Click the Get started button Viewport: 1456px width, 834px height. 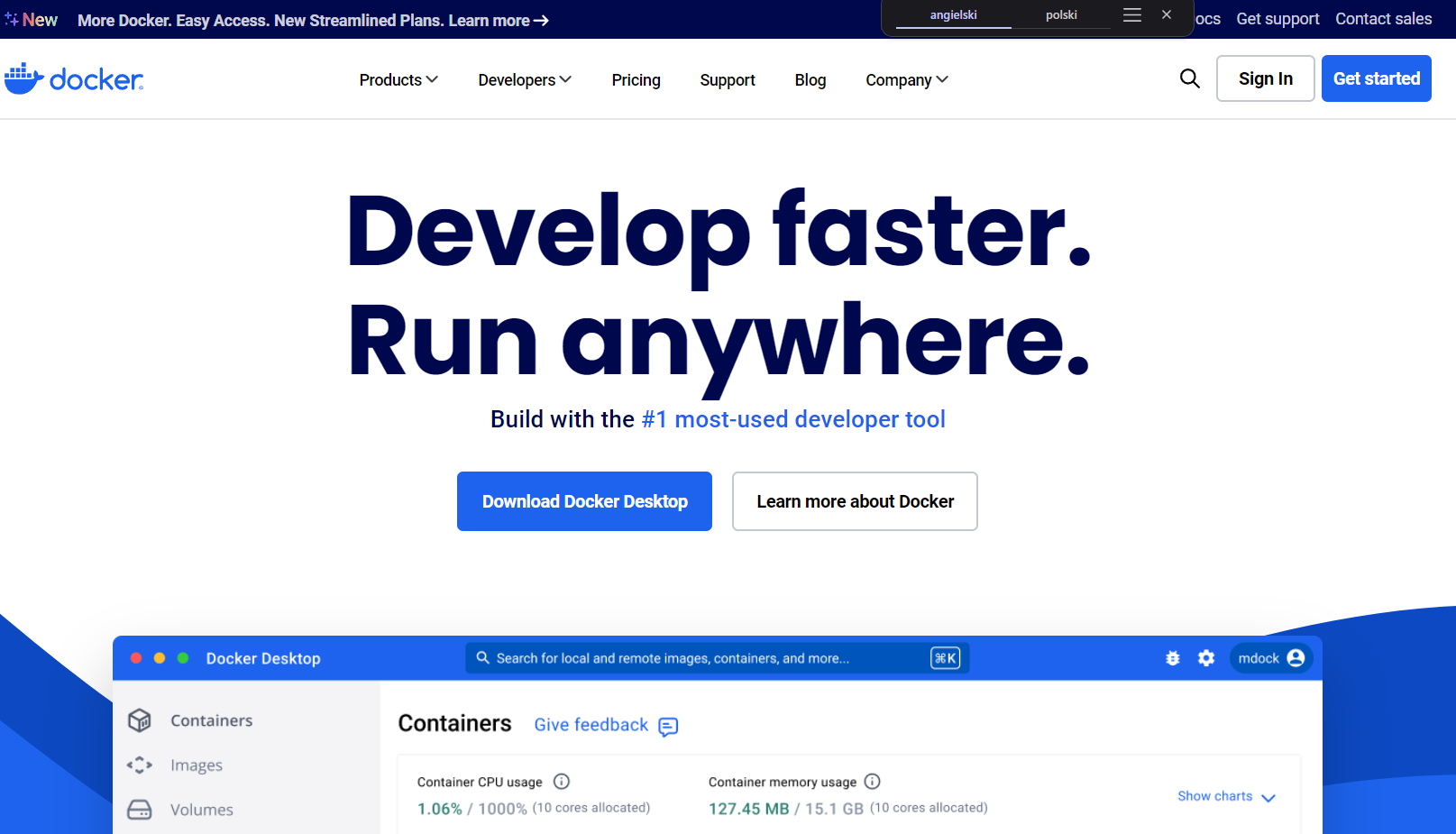[x=1377, y=78]
